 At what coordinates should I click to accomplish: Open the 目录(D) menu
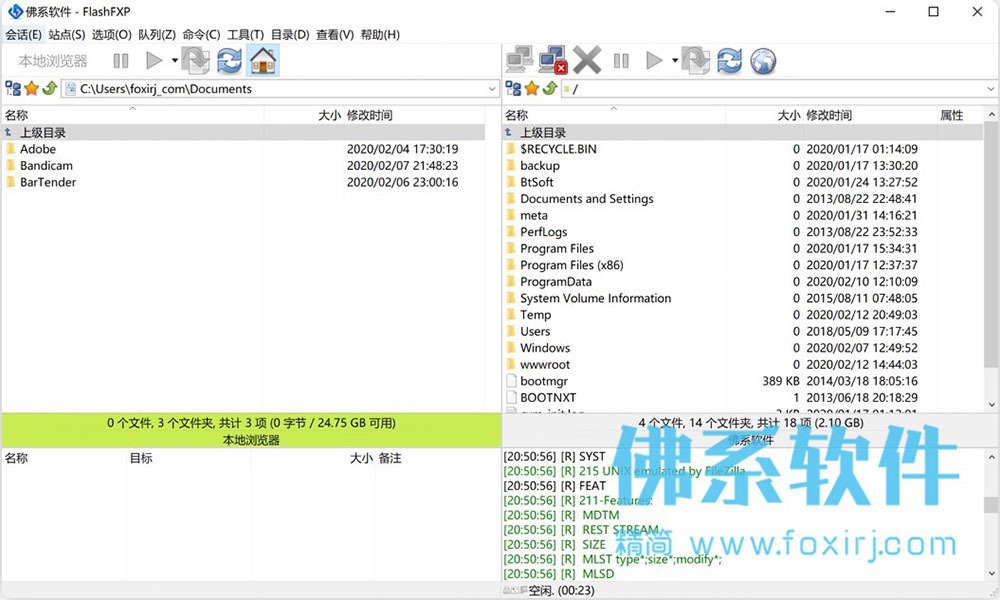pyautogui.click(x=290, y=34)
